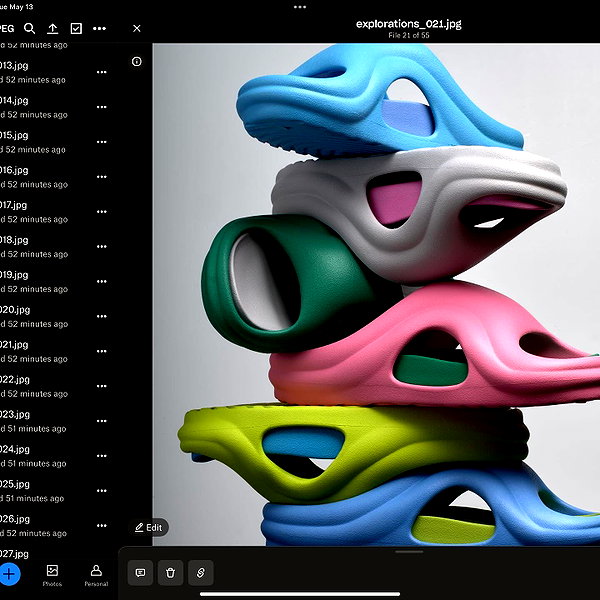Switch to the Personal tab

click(x=96, y=575)
